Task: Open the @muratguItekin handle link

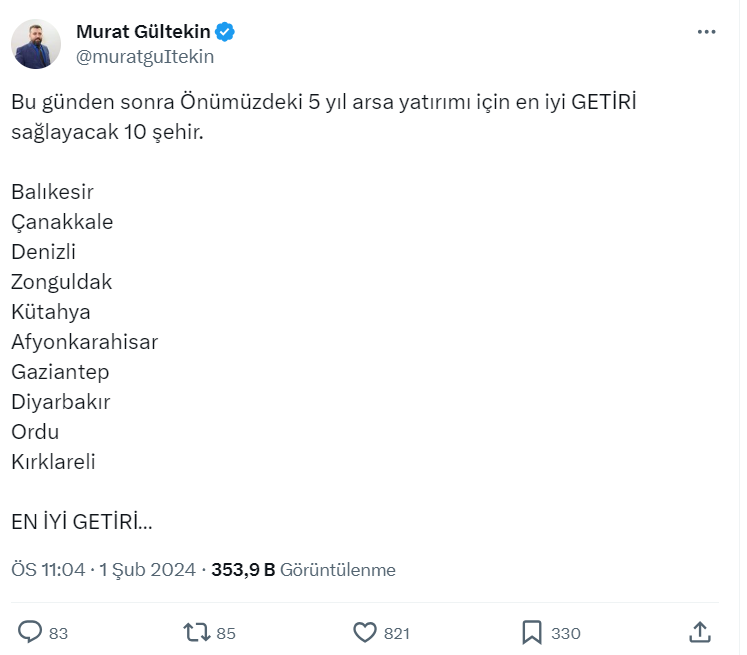Action: [144, 57]
